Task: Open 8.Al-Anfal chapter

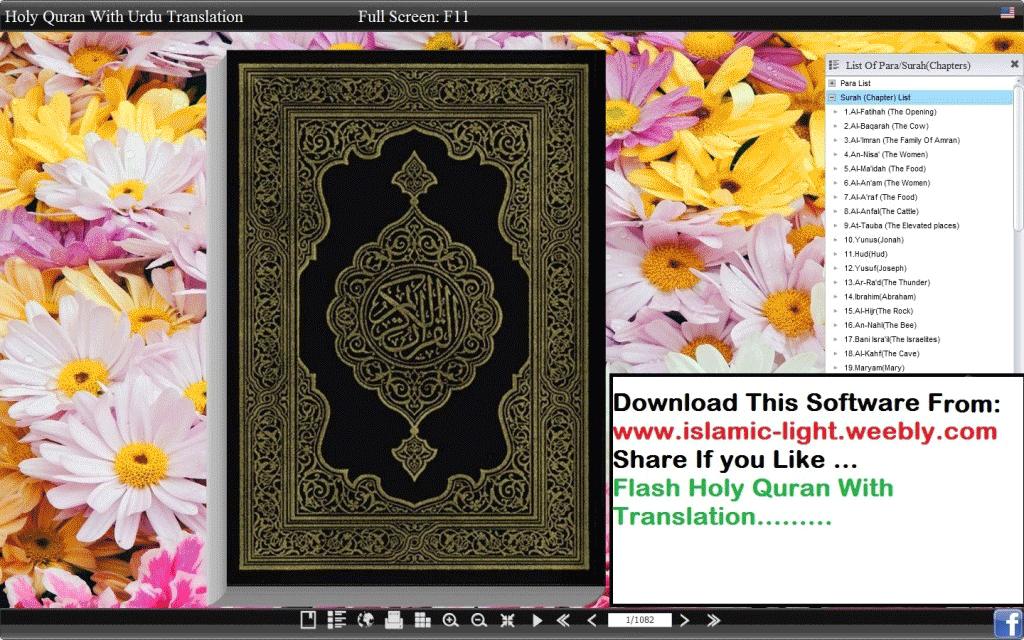Action: (x=880, y=212)
